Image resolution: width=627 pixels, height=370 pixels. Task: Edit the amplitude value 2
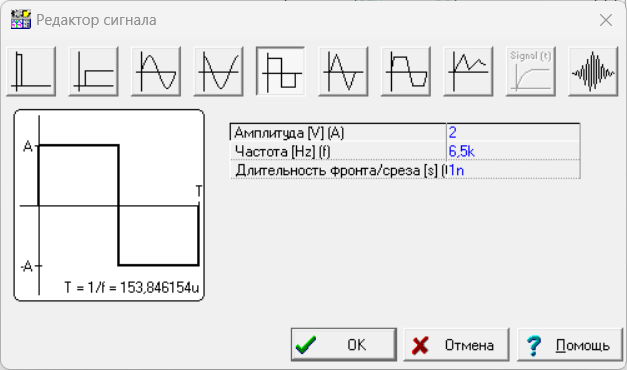click(513, 132)
